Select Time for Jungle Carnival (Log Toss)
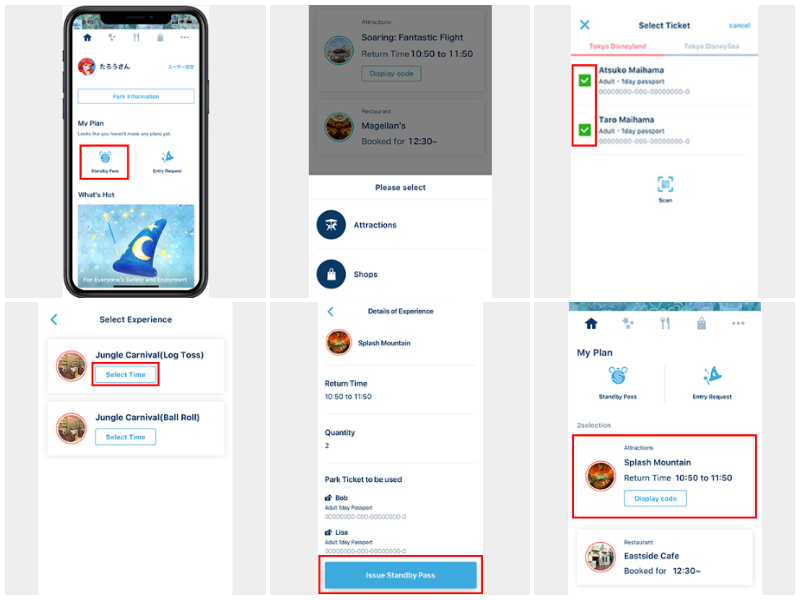The height and width of the screenshot is (600, 800). pos(126,374)
